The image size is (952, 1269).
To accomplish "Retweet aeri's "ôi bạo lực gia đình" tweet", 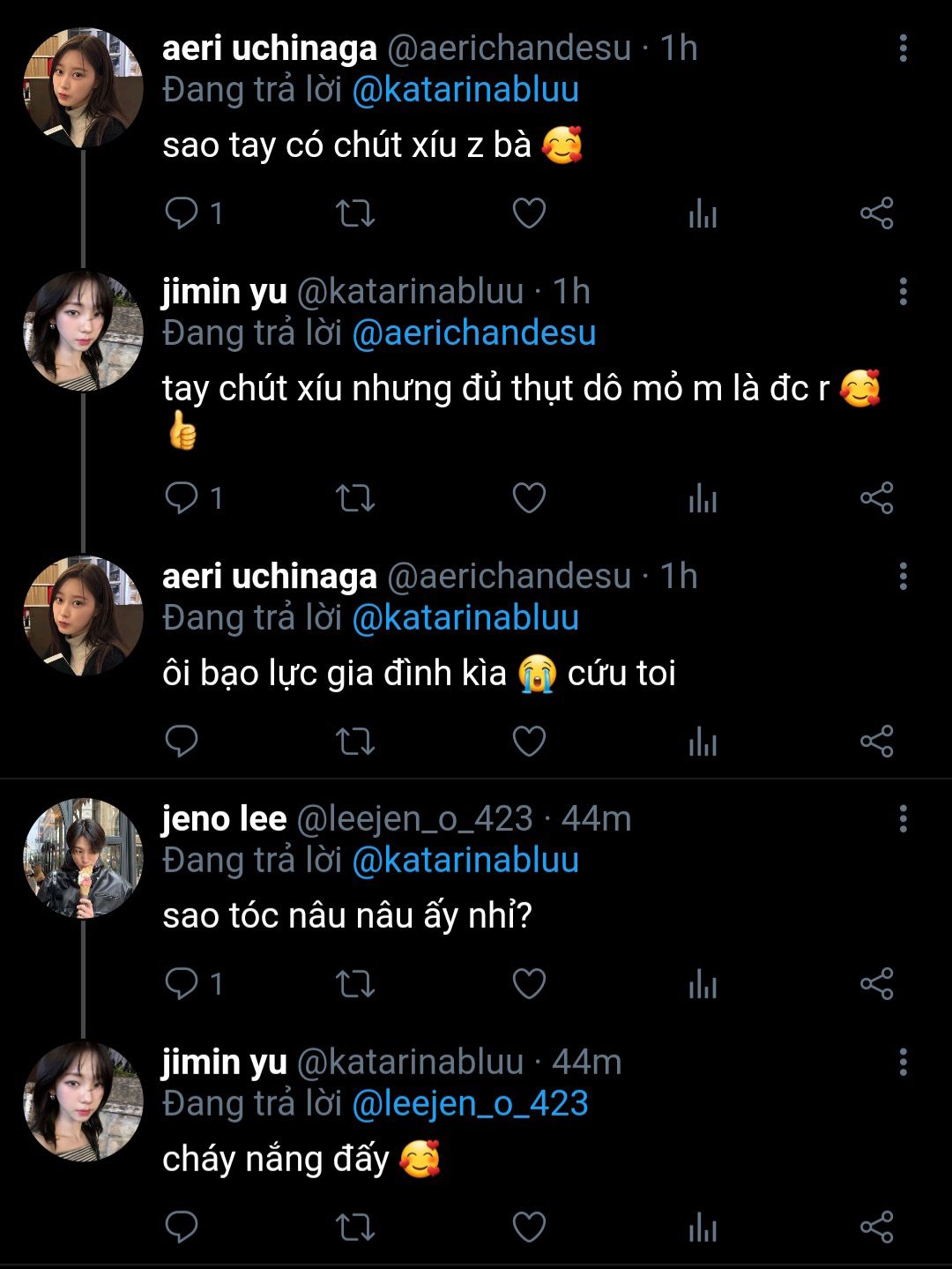I will tap(355, 742).
